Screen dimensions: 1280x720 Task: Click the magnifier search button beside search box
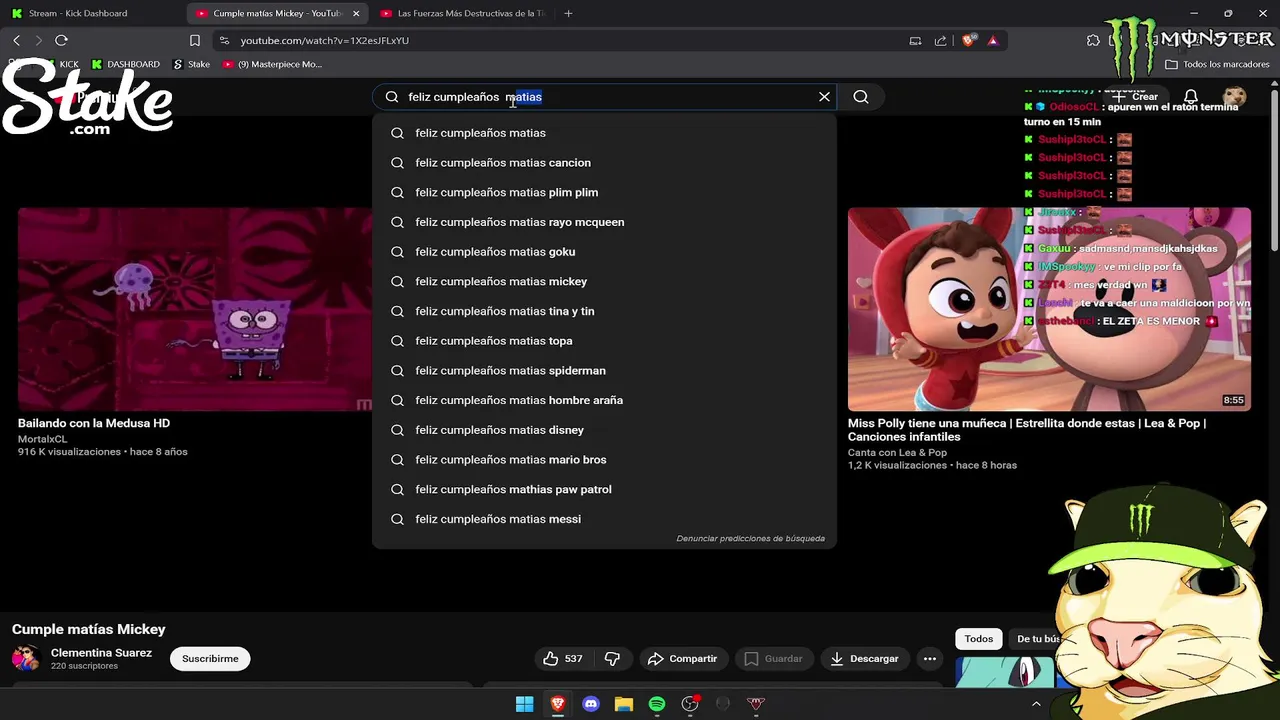tap(861, 97)
